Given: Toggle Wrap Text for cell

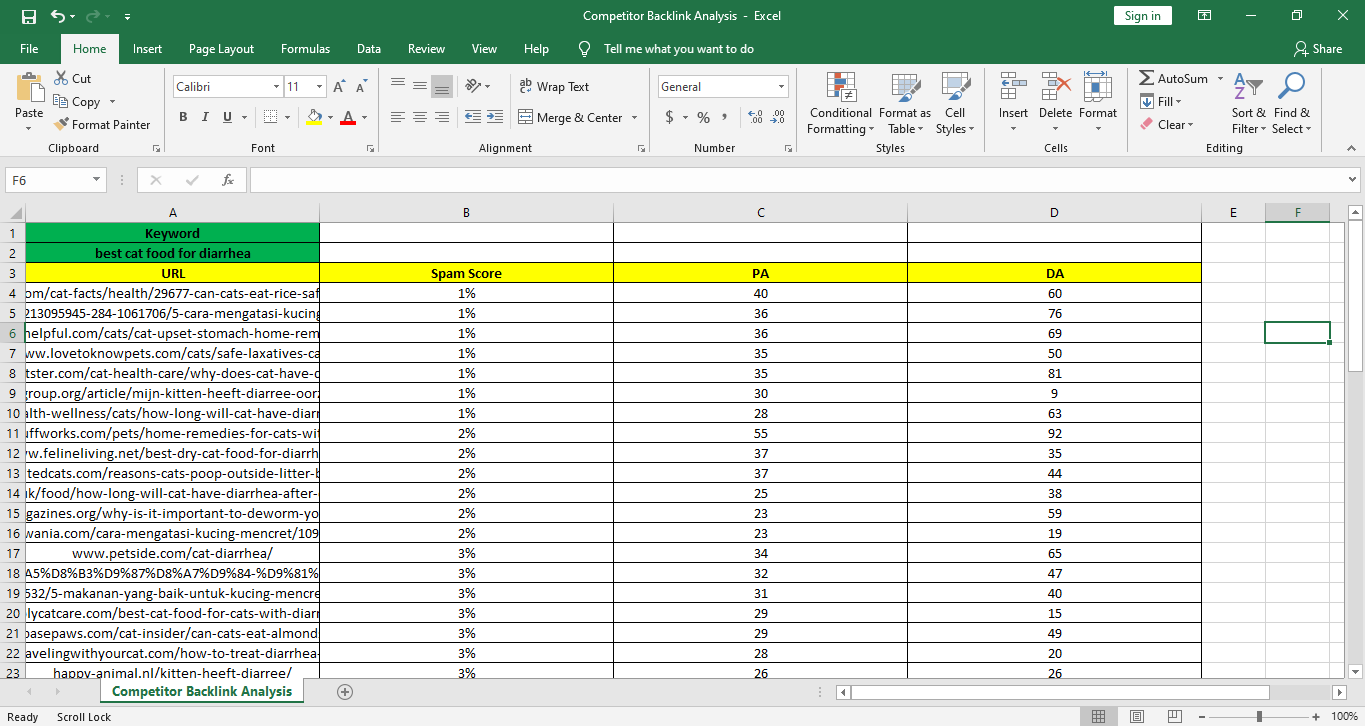Looking at the screenshot, I should pyautogui.click(x=555, y=87).
